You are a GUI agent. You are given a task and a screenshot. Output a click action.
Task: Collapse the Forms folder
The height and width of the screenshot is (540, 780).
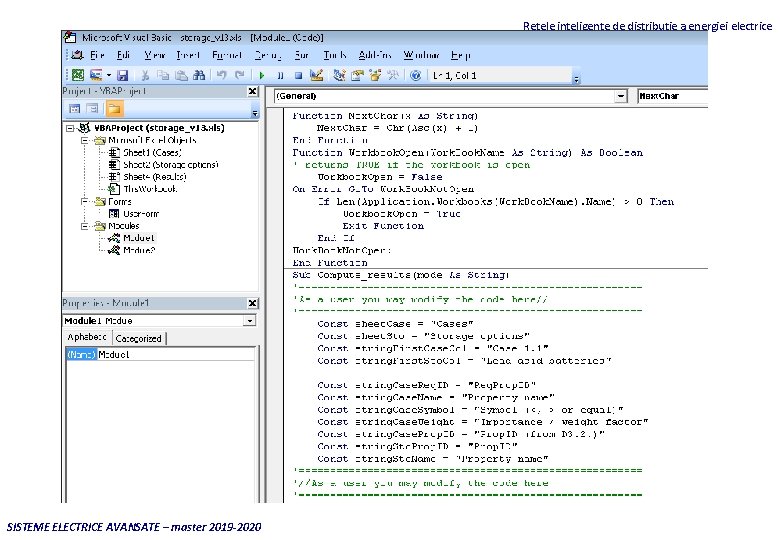pyautogui.click(x=85, y=201)
